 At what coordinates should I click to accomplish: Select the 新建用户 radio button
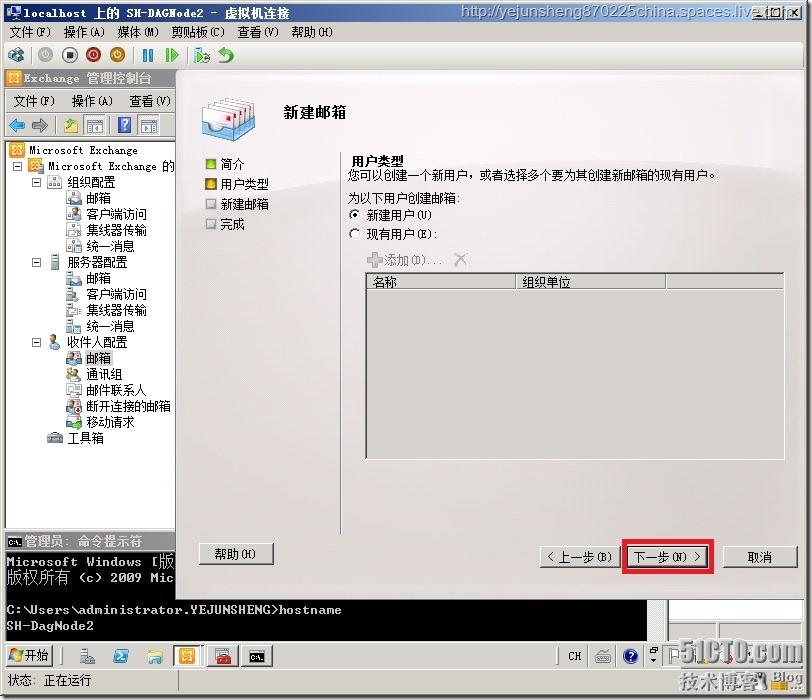[355, 214]
